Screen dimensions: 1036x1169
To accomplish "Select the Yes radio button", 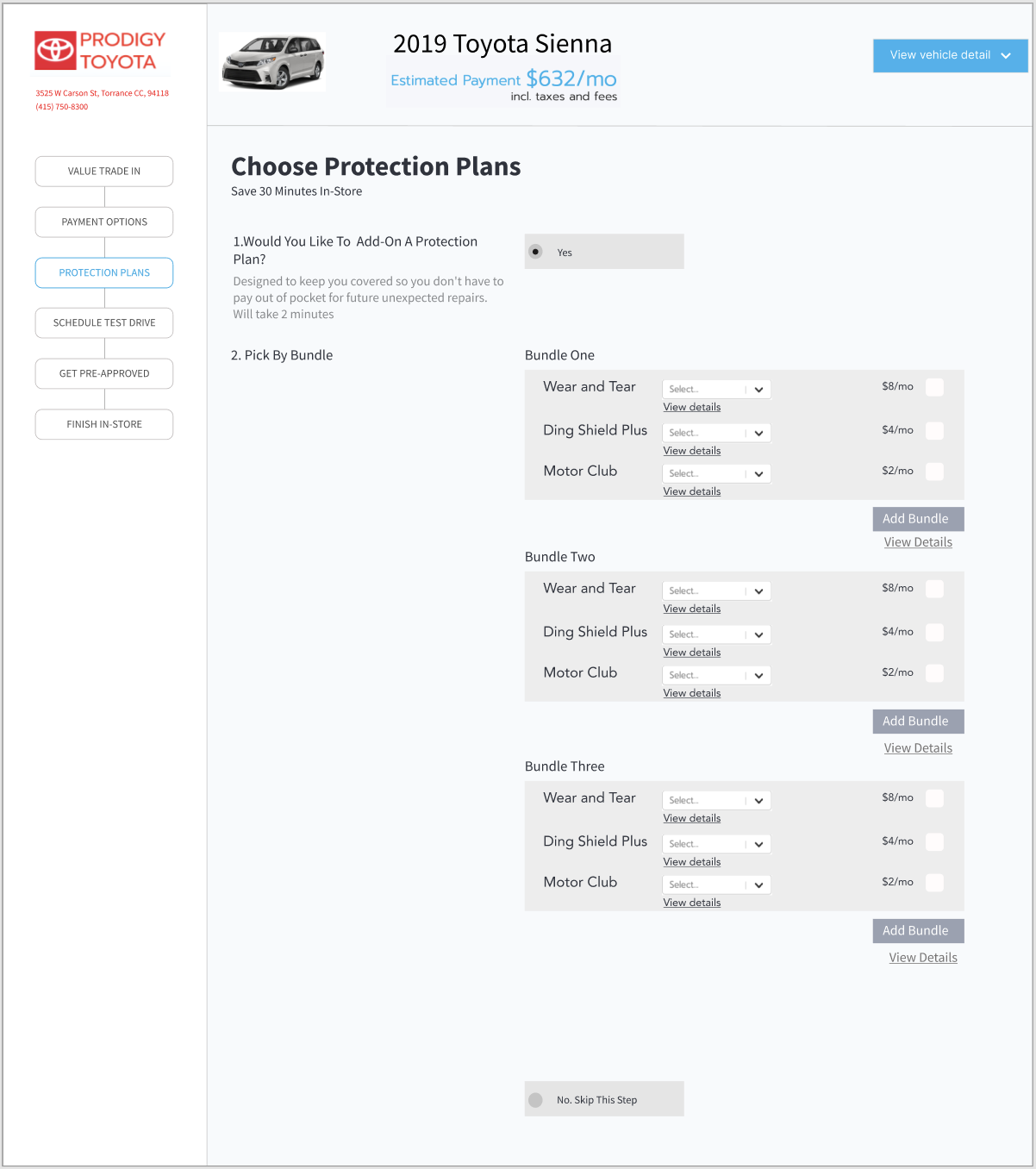I will (536, 252).
